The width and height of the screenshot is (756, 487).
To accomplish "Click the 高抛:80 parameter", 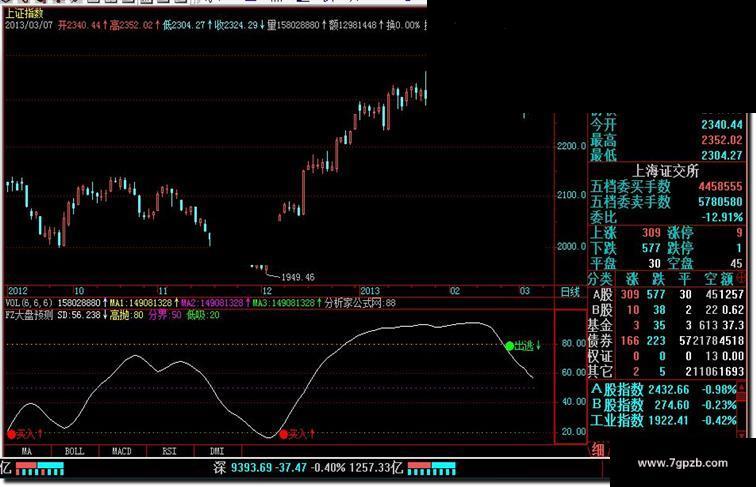I will tap(126, 315).
